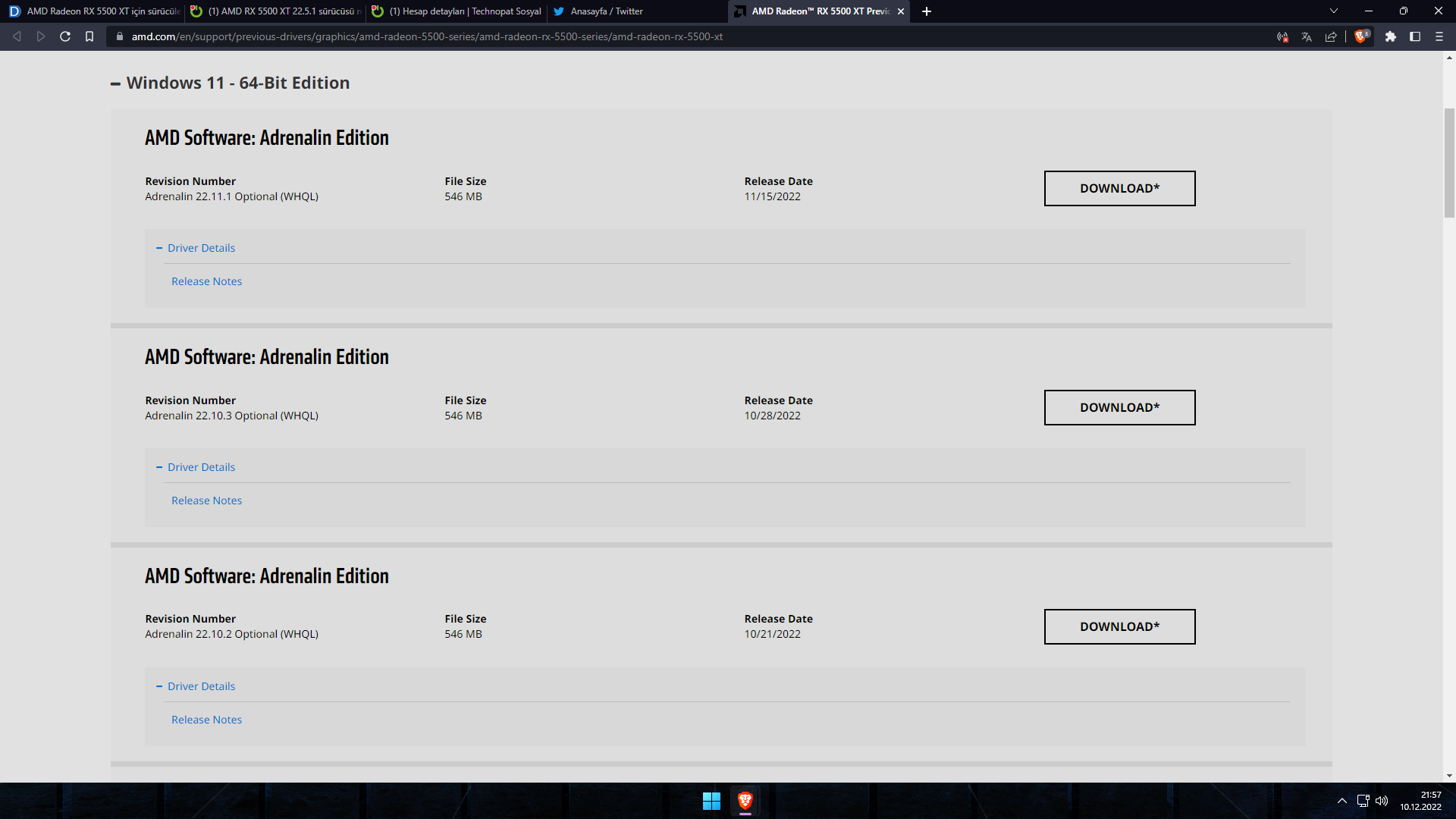1456x819 pixels.
Task: Toggle the browser sidebar panel icon
Action: coord(1415,36)
